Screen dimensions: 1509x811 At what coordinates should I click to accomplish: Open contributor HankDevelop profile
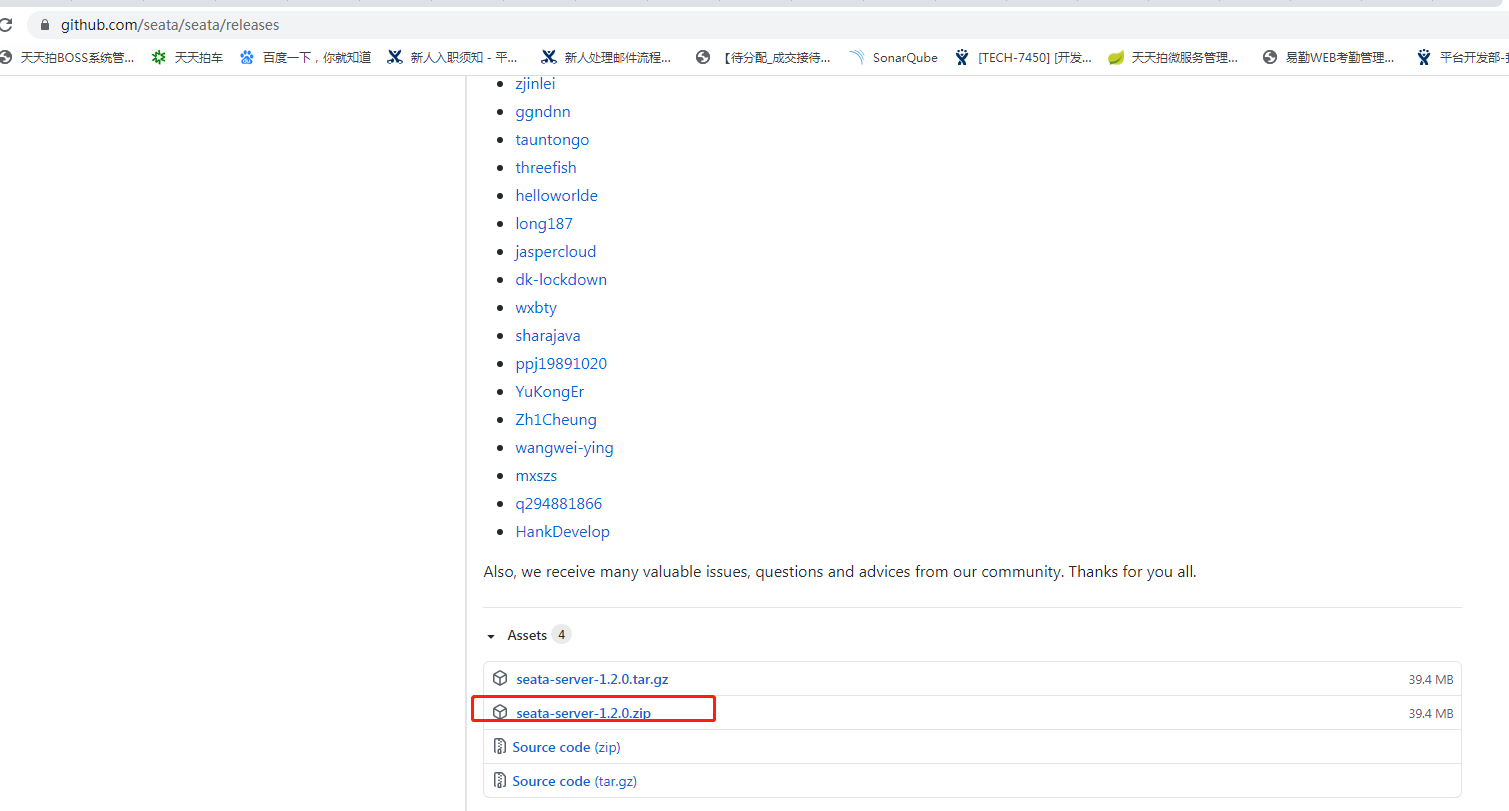(x=562, y=532)
